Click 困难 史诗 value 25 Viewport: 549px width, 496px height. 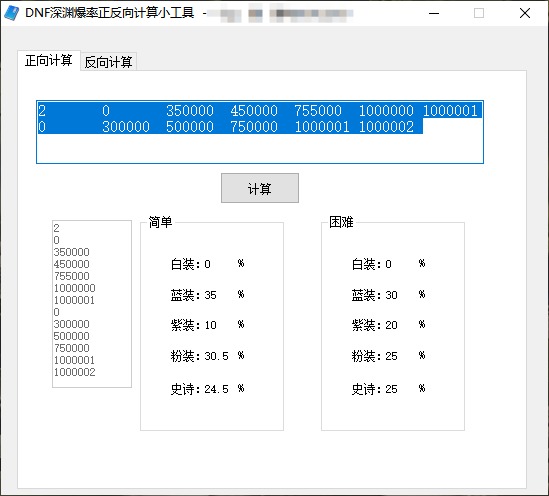click(x=391, y=389)
